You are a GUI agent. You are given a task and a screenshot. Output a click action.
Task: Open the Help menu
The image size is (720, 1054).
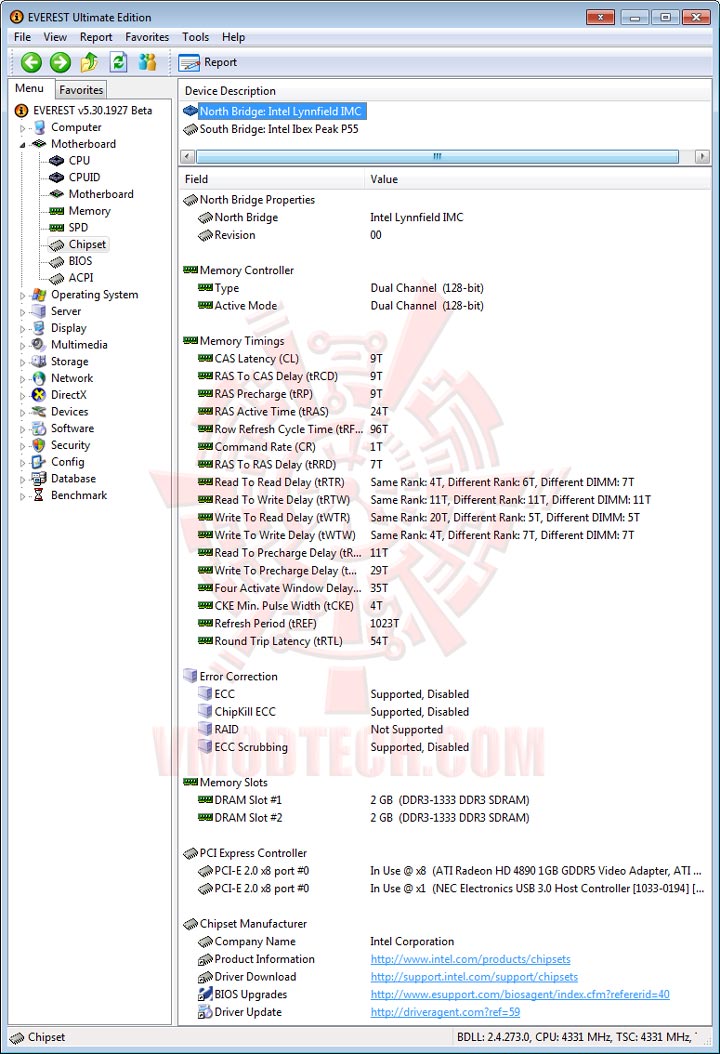tap(233, 37)
